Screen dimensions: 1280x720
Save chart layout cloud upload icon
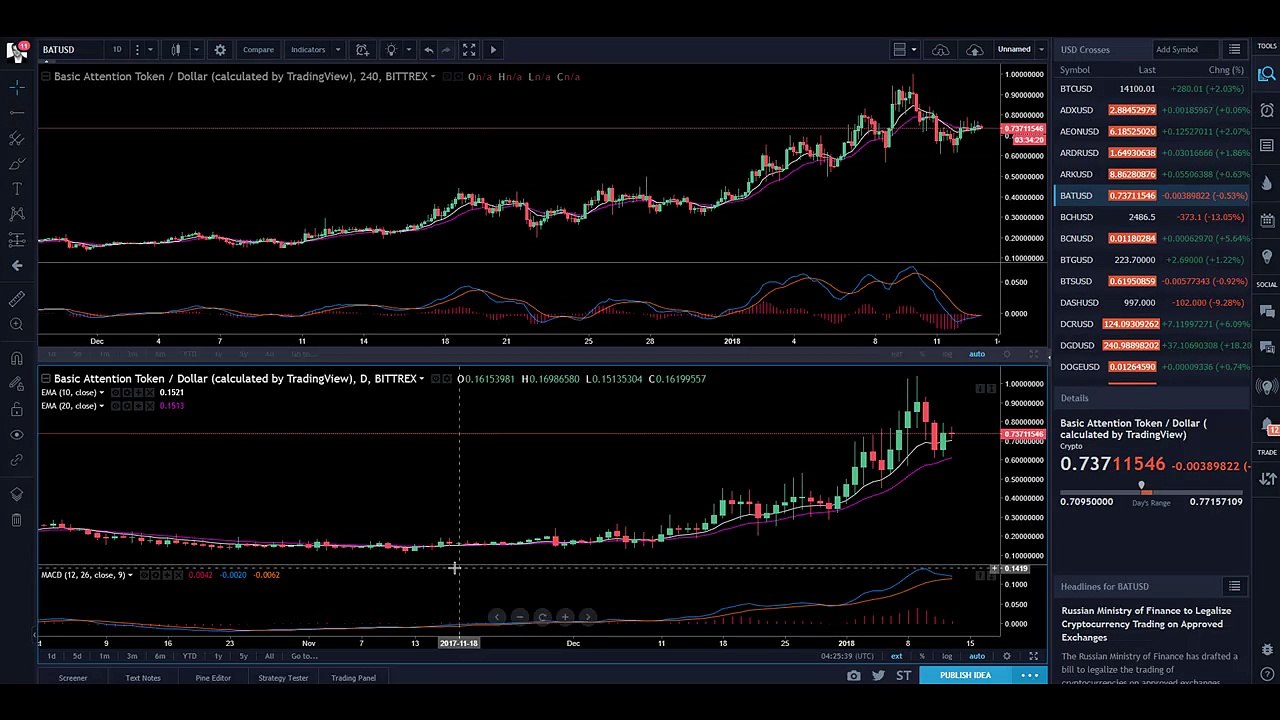[x=974, y=49]
